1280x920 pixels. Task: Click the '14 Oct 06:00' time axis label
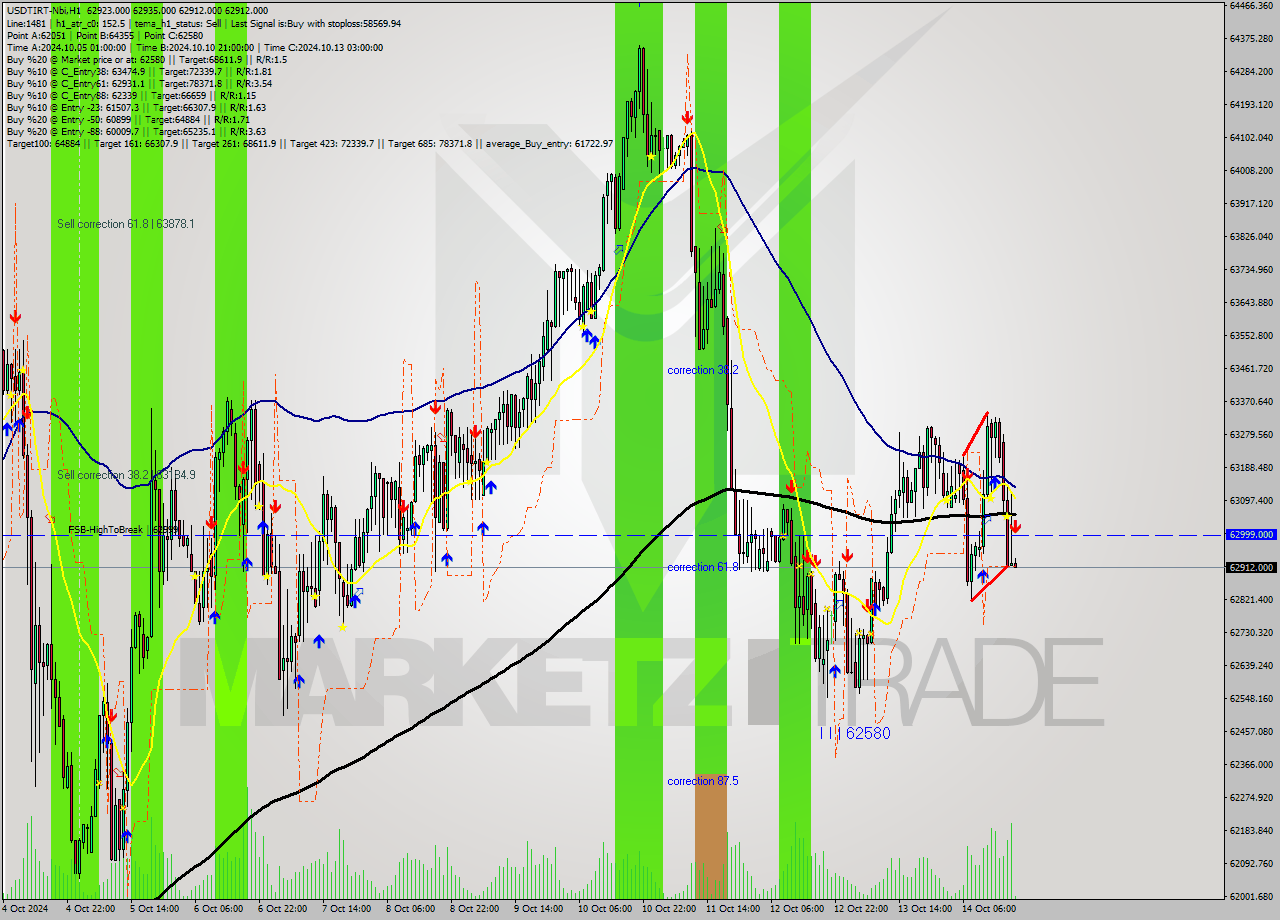[x=989, y=909]
